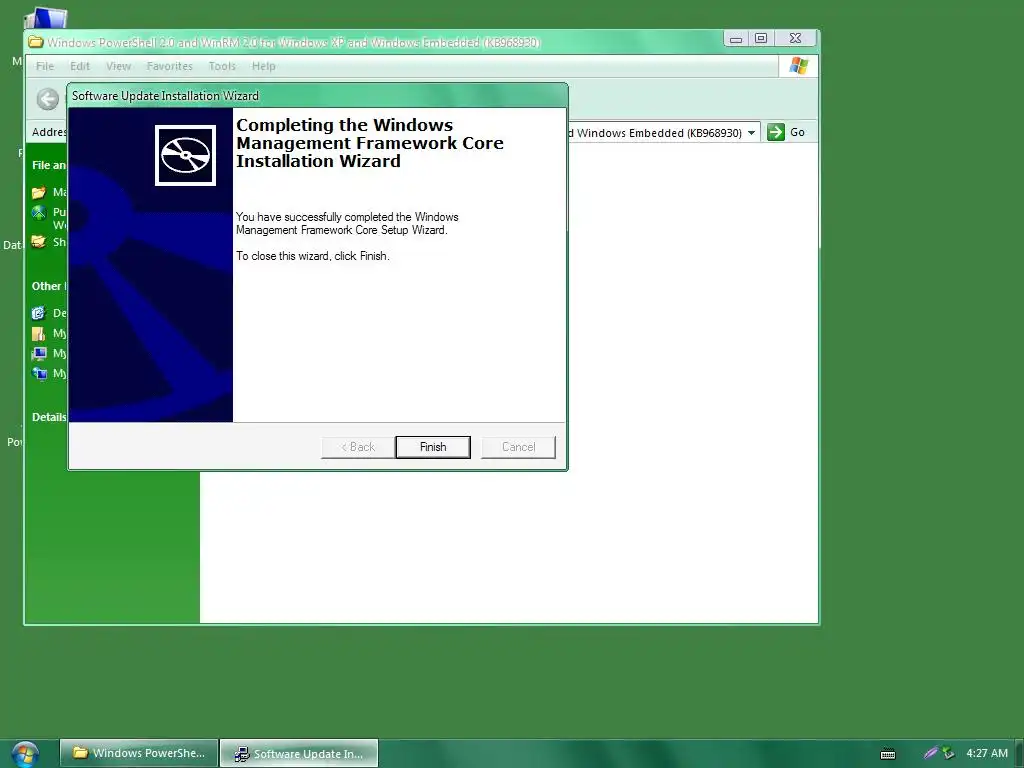
Task: Expand the Explorer address bar dropdown arrow
Action: point(751,133)
